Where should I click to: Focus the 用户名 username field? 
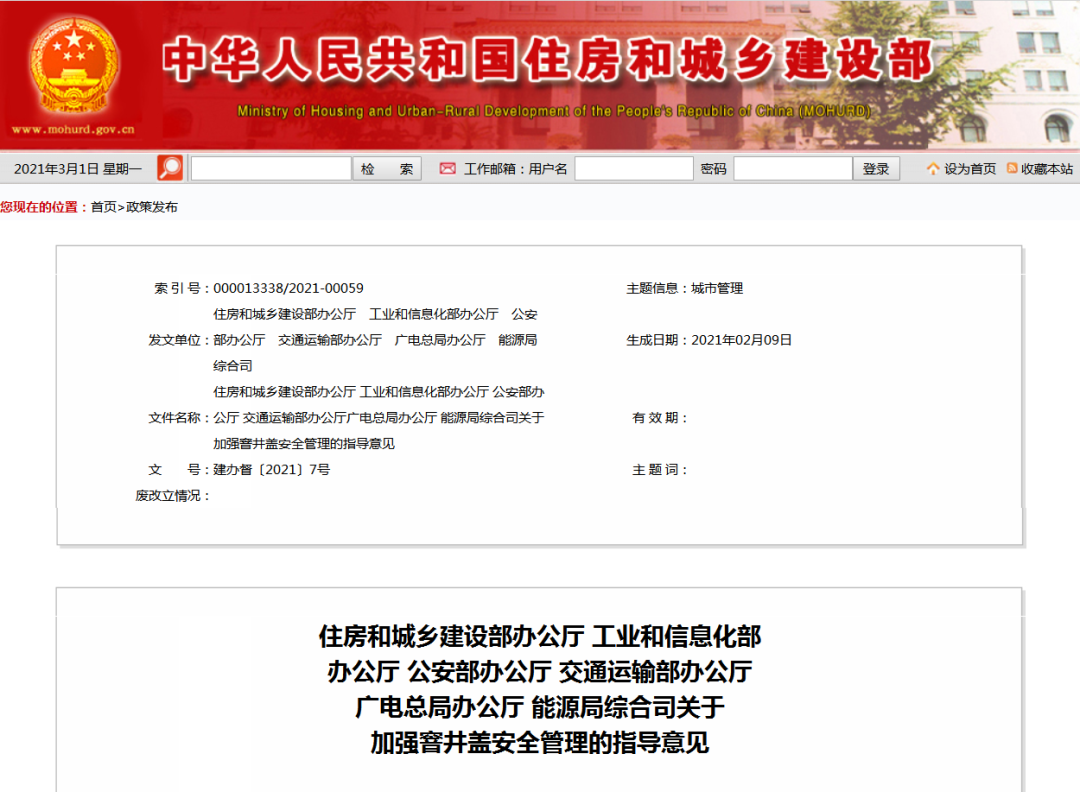[634, 169]
